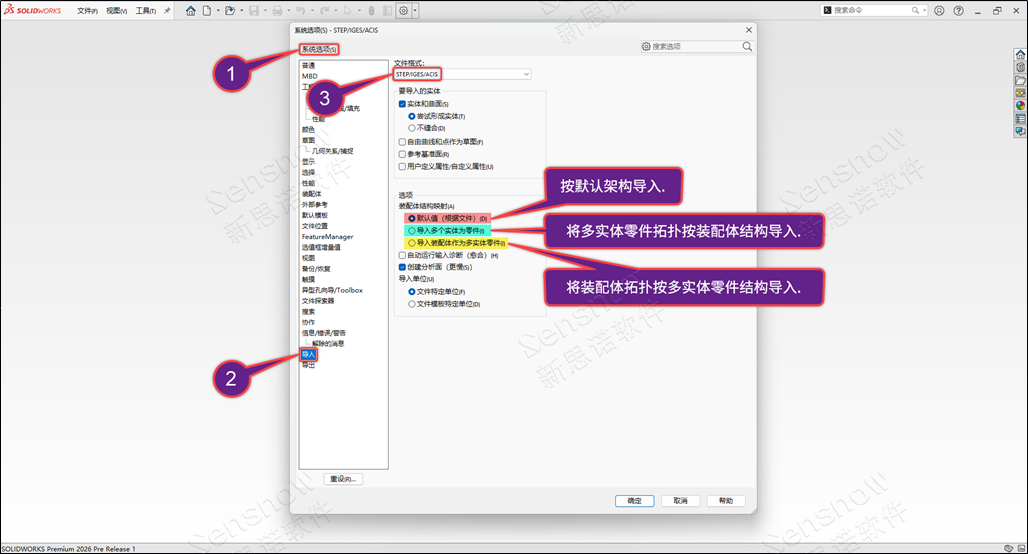Click the Print icon in toolbar
Image resolution: width=1028 pixels, height=554 pixels.
point(277,10)
